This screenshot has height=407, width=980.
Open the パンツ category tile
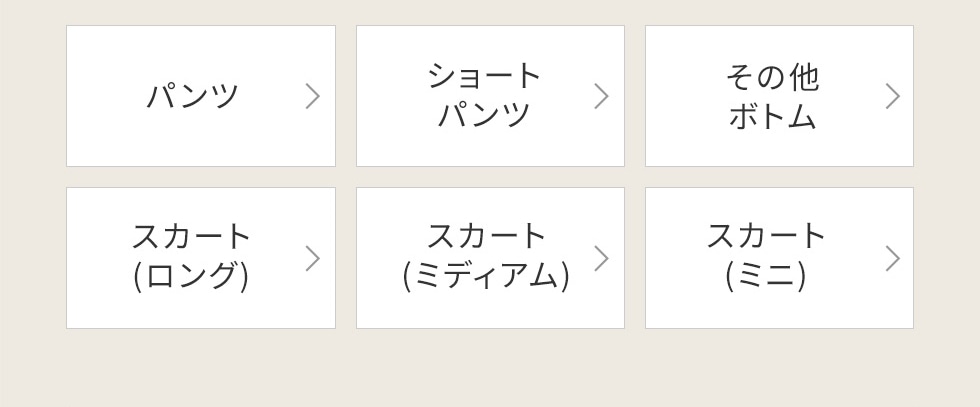pos(201,96)
